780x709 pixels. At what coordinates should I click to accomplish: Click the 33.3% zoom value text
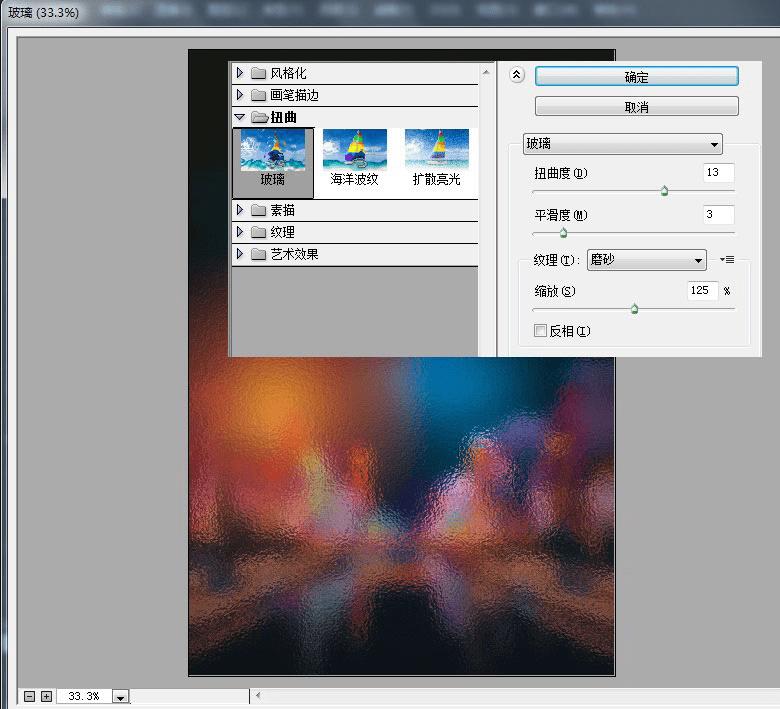click(x=84, y=696)
